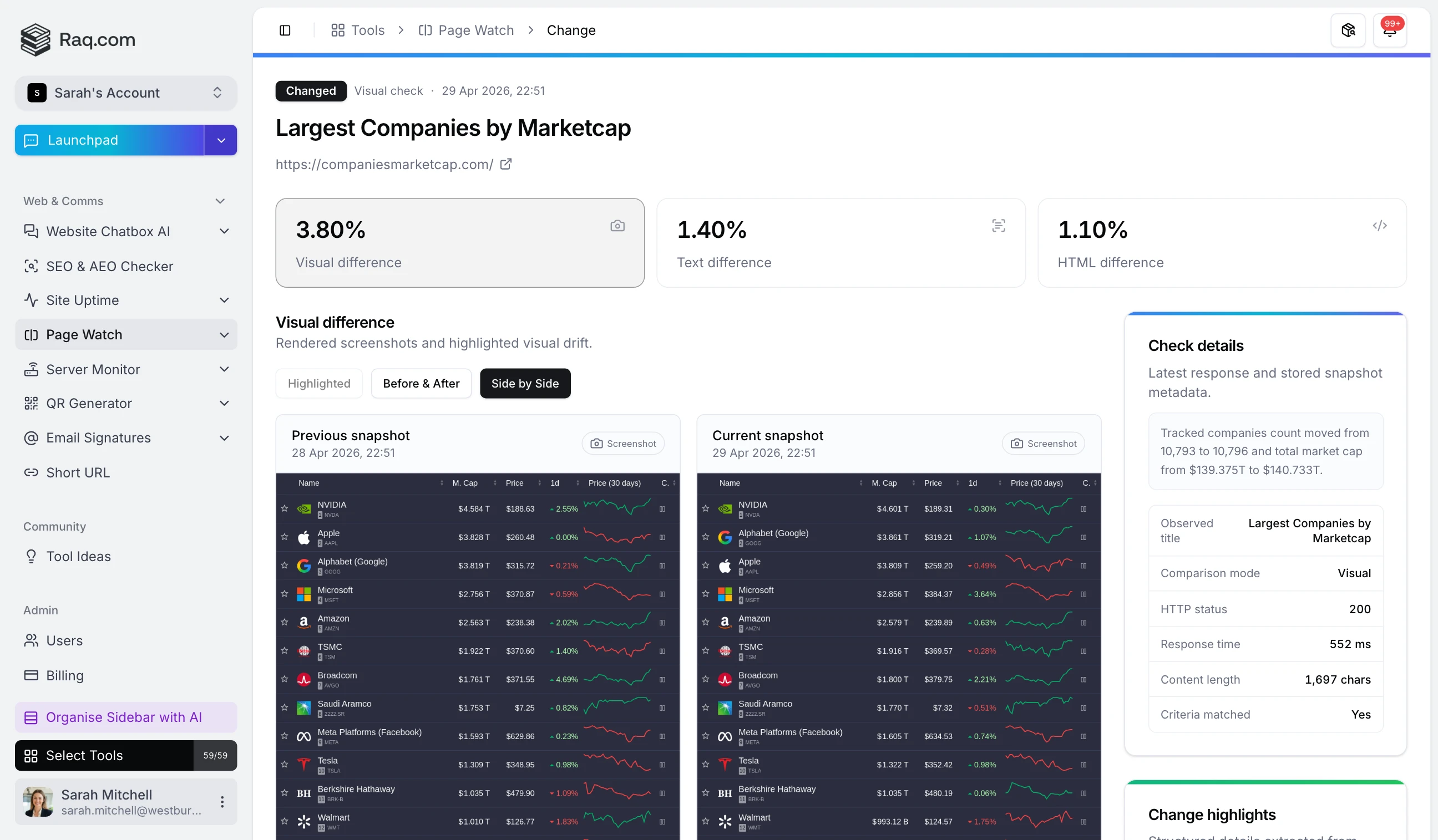This screenshot has height=840, width=1438.
Task: Click the camera icon on the Visual difference card
Action: click(x=617, y=225)
